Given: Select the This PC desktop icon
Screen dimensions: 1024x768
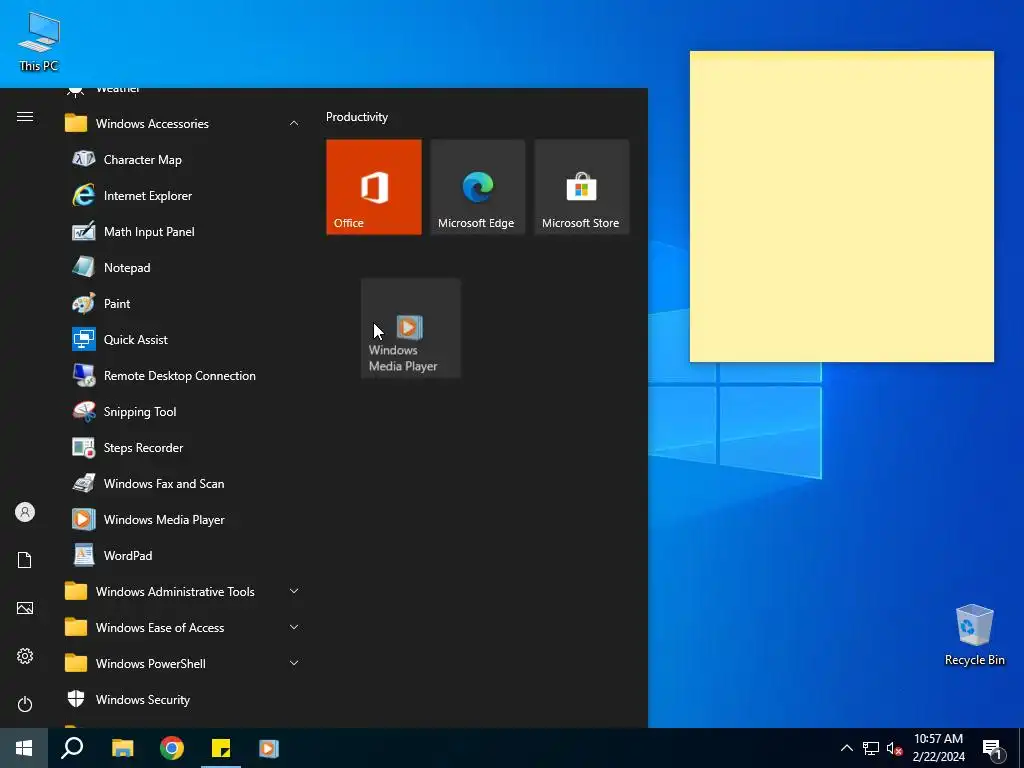Looking at the screenshot, I should coord(39,42).
